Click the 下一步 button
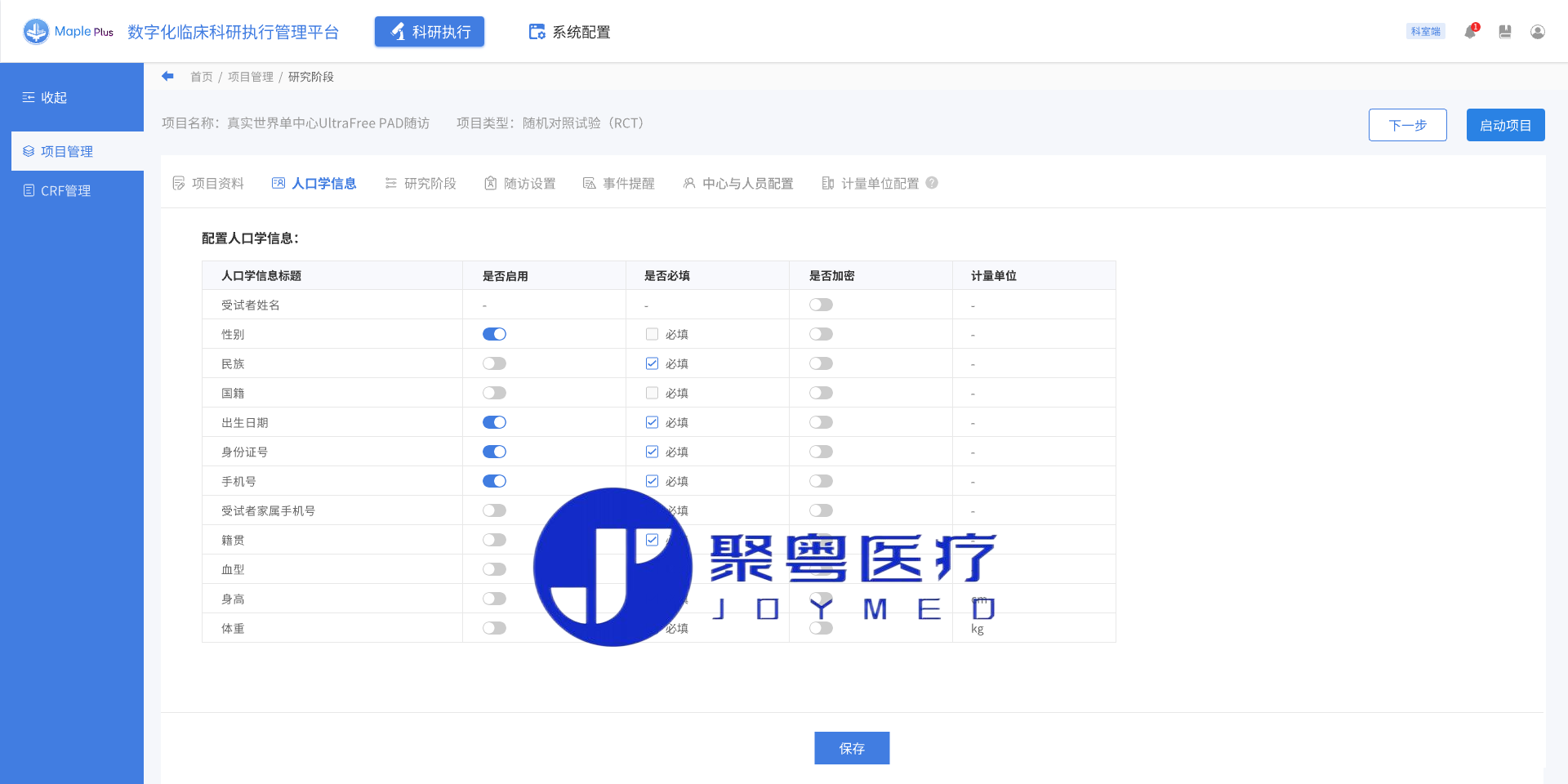This screenshot has width=1568, height=784. [1407, 125]
